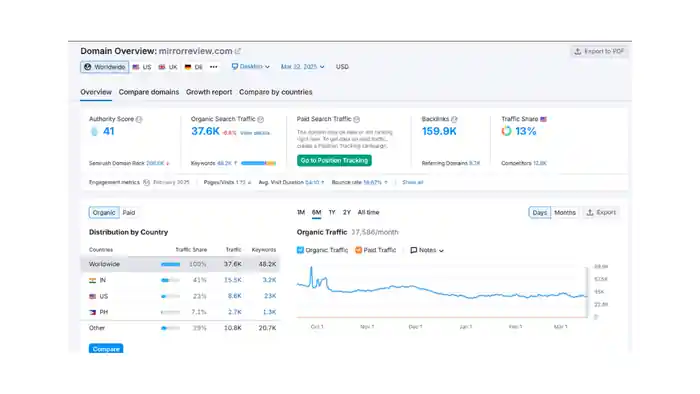700x394 pixels.
Task: Click Go to Position Tracking button
Action: pyautogui.click(x=334, y=160)
